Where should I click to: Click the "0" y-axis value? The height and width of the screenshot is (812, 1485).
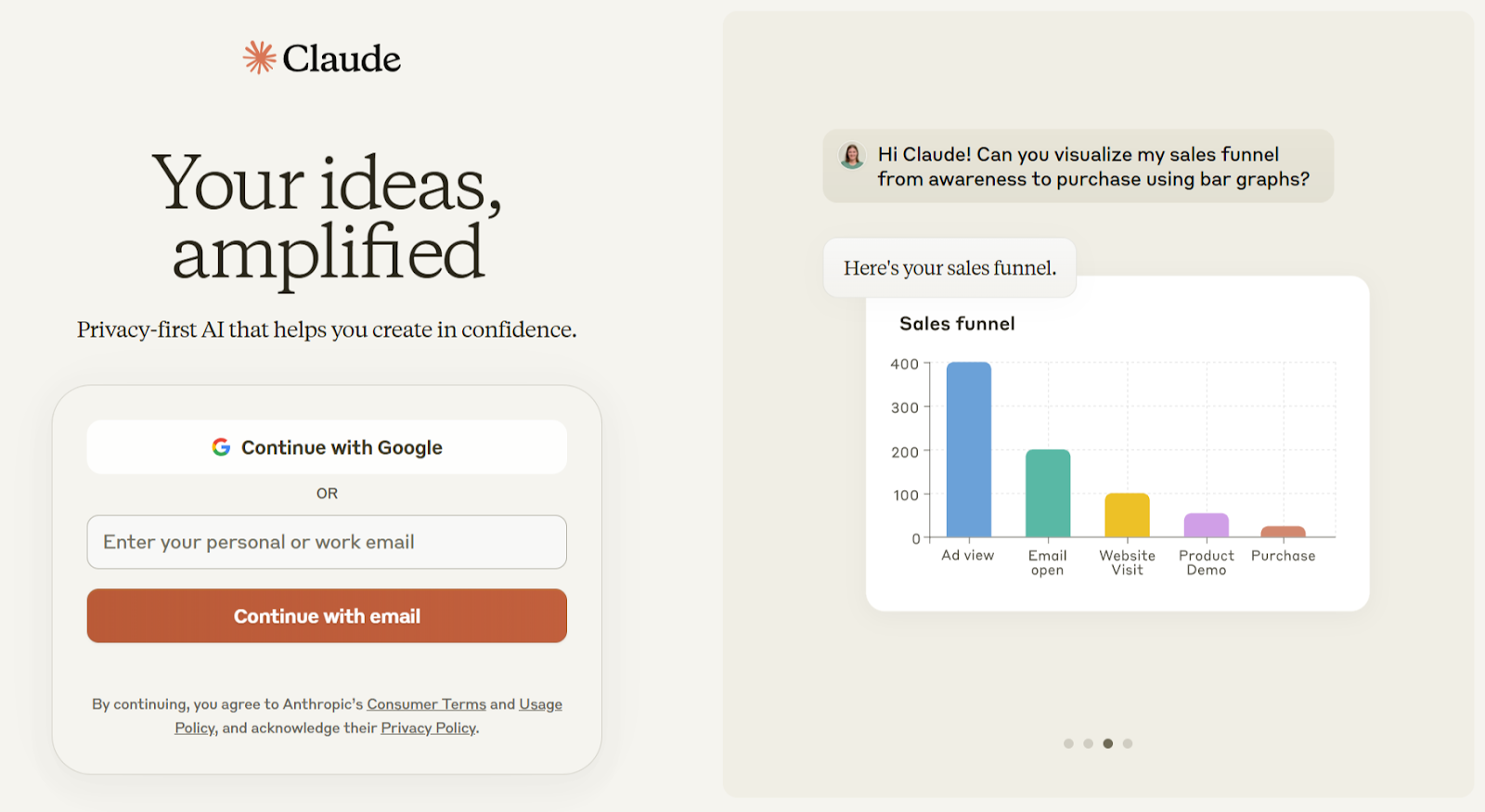pos(916,538)
